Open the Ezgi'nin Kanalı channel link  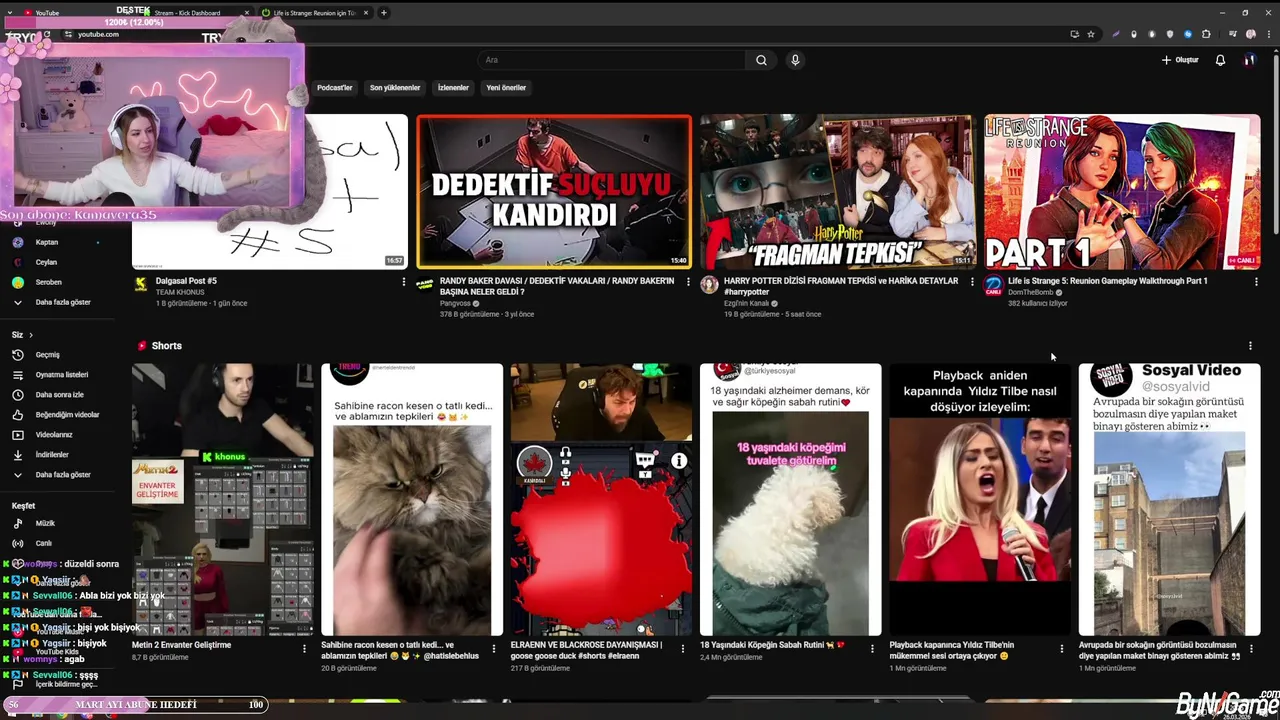(x=746, y=303)
